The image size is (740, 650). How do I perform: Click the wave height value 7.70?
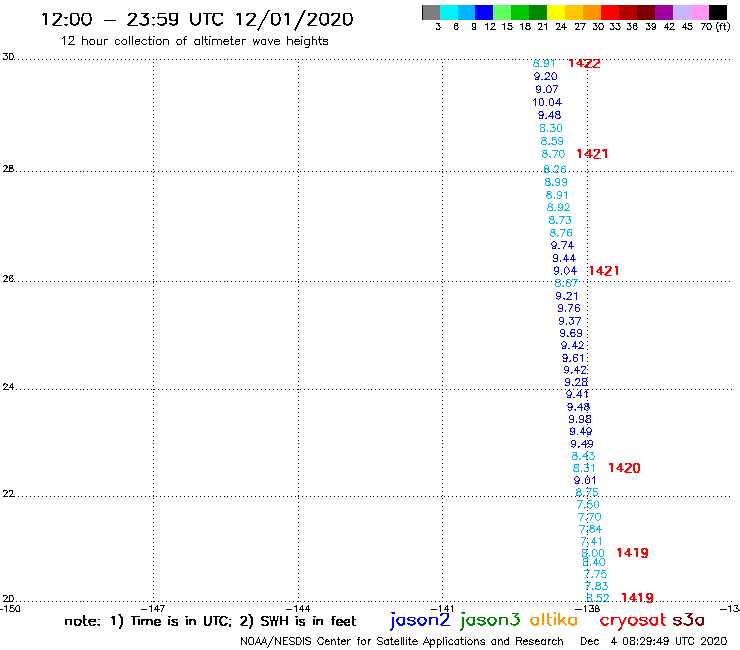coord(589,517)
